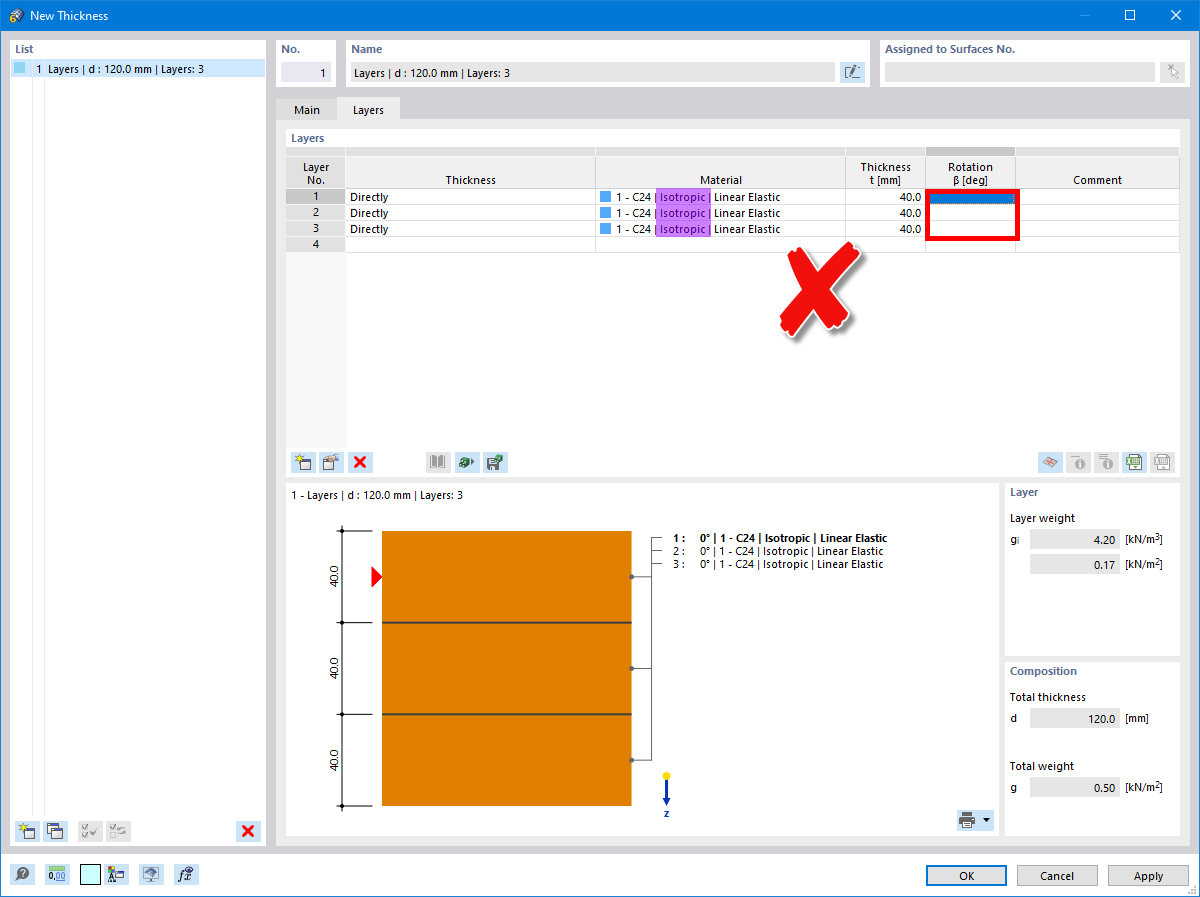The width and height of the screenshot is (1200, 897).
Task: Switch to the Layers tab
Action: [368, 110]
